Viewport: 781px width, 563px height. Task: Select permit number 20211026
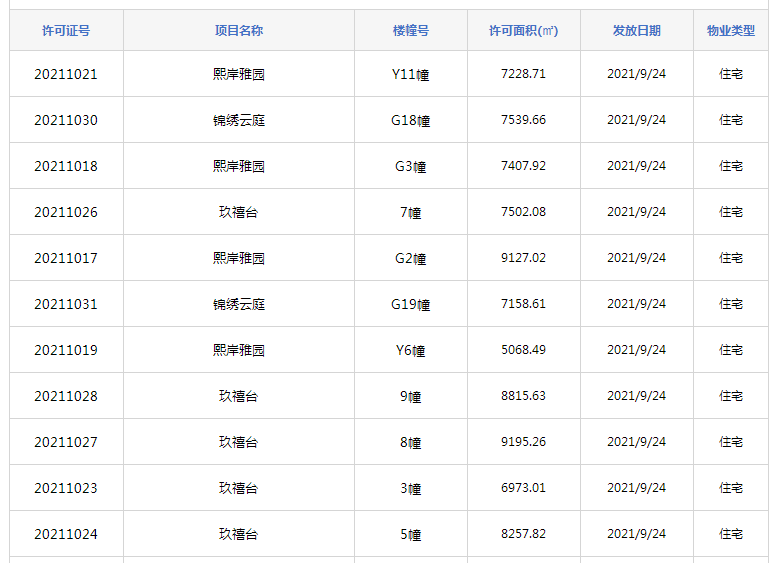click(x=66, y=212)
